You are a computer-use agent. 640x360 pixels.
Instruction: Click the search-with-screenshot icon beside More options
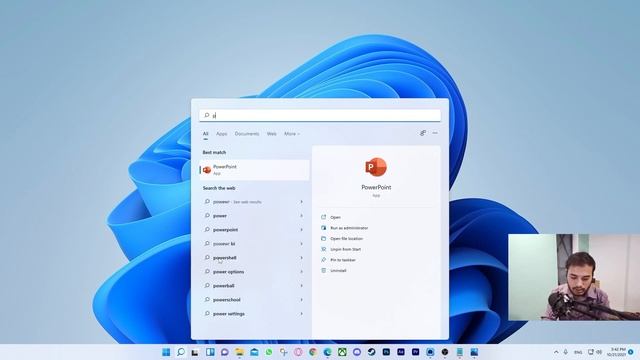(x=423, y=133)
